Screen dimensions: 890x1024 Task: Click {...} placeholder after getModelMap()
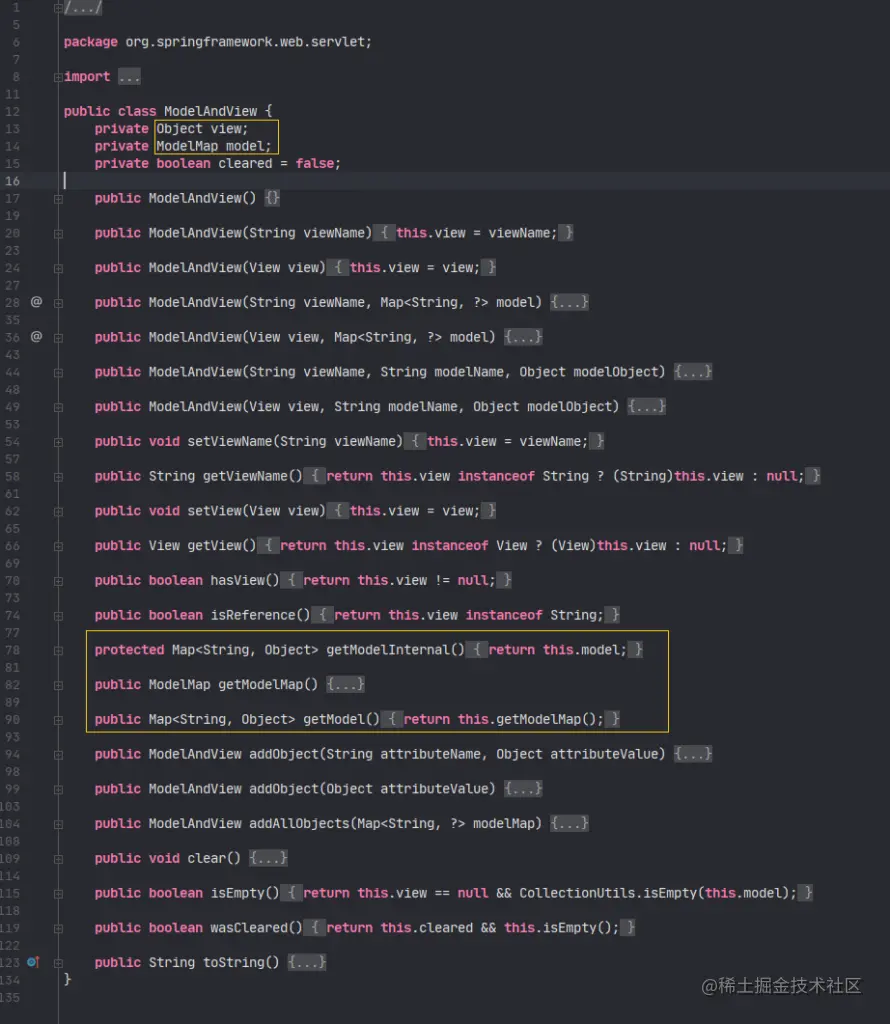[345, 684]
